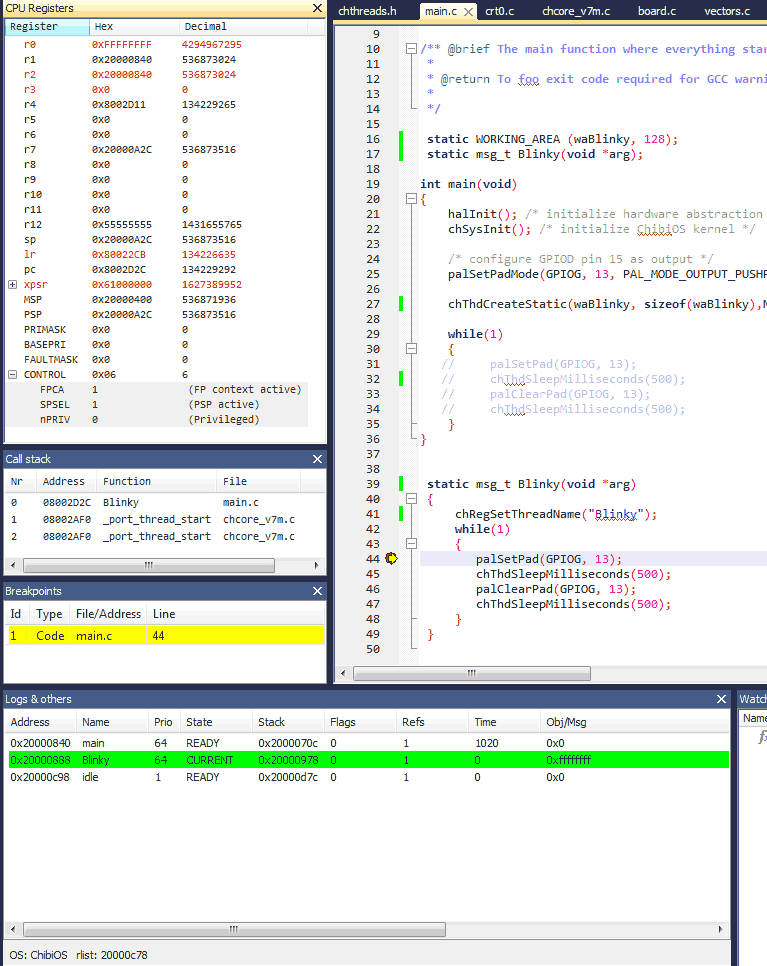Close the Breakpoints panel
Viewport: 767px width, 966px height.
click(x=317, y=591)
